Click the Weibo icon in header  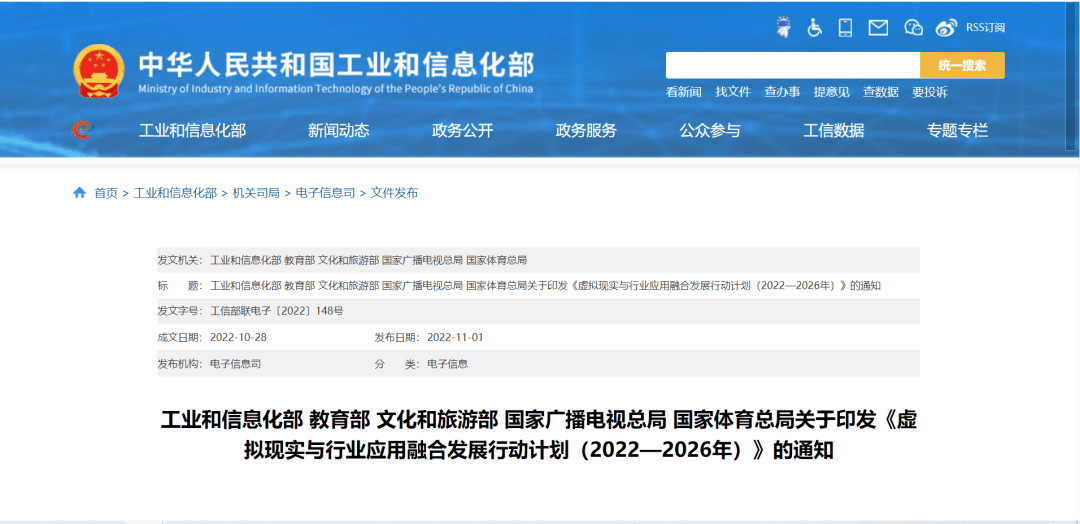pos(946,27)
